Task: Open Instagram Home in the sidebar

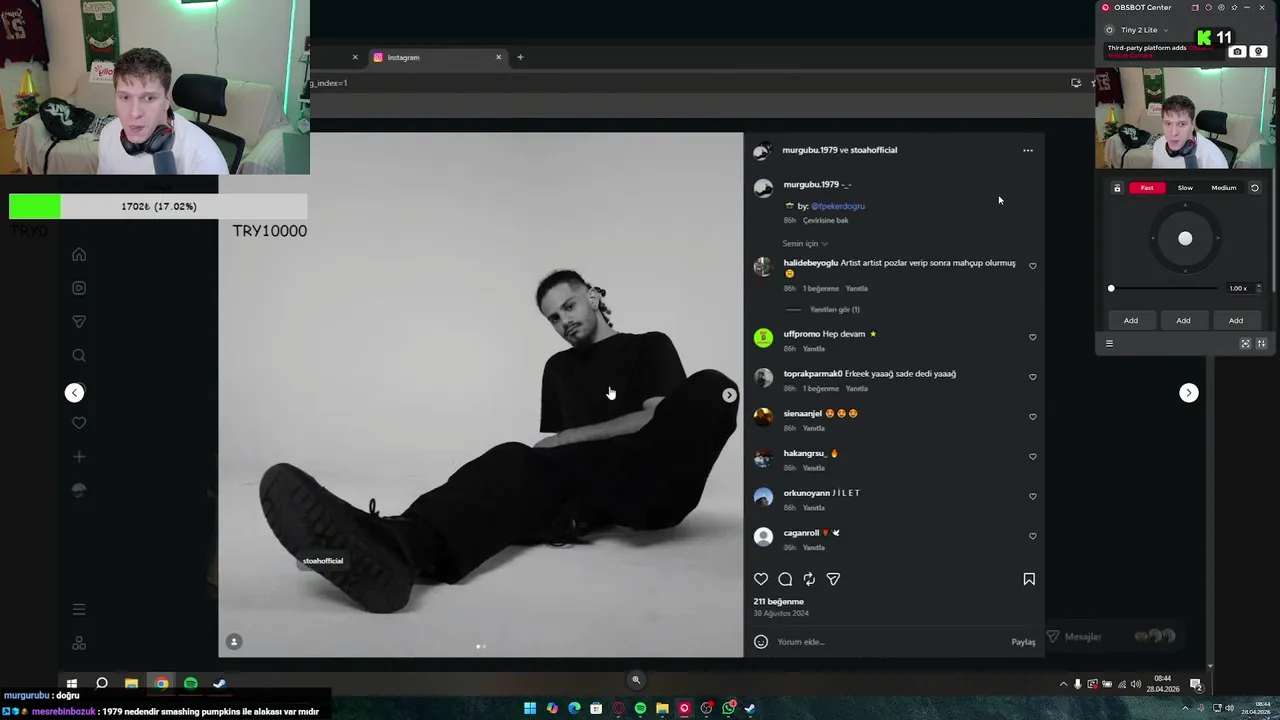Action: tap(79, 254)
